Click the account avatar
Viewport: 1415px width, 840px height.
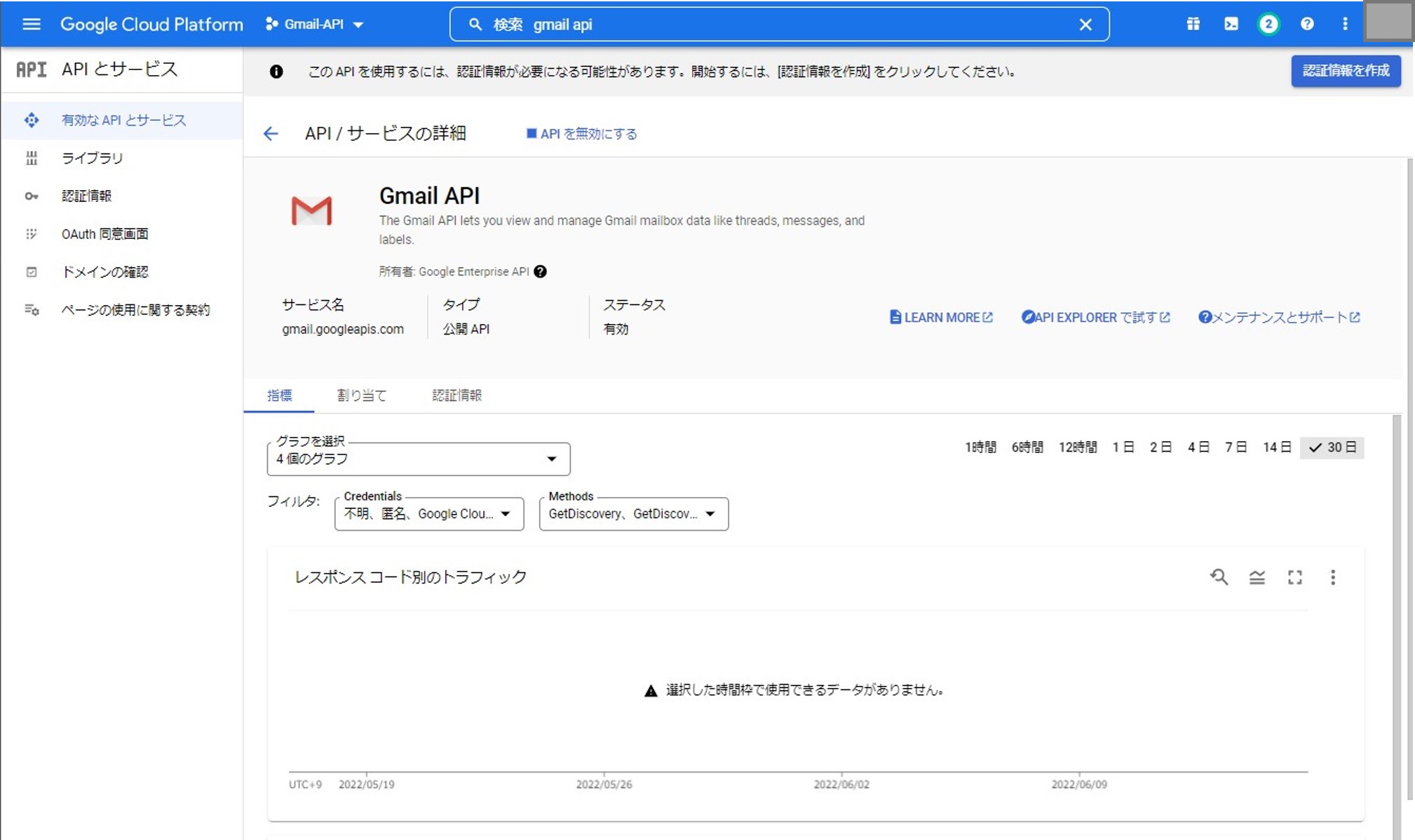point(1388,22)
